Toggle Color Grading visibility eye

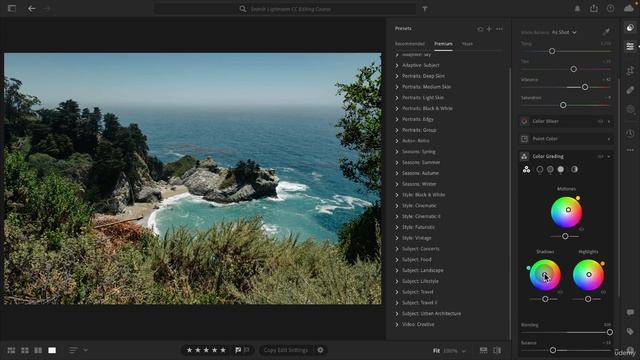point(600,156)
